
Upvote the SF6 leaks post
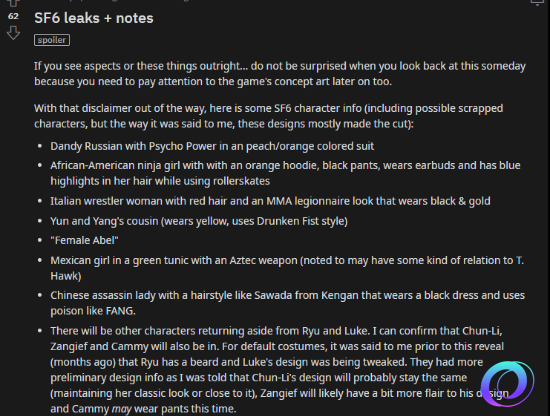point(13,3)
